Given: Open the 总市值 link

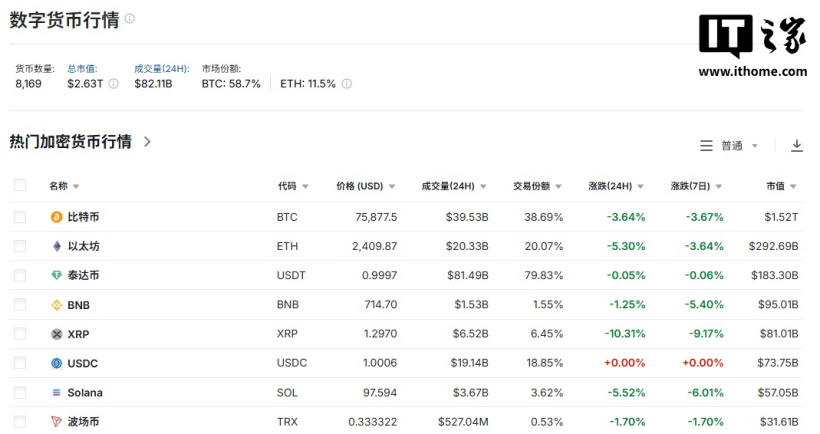Looking at the screenshot, I should click(x=82, y=68).
